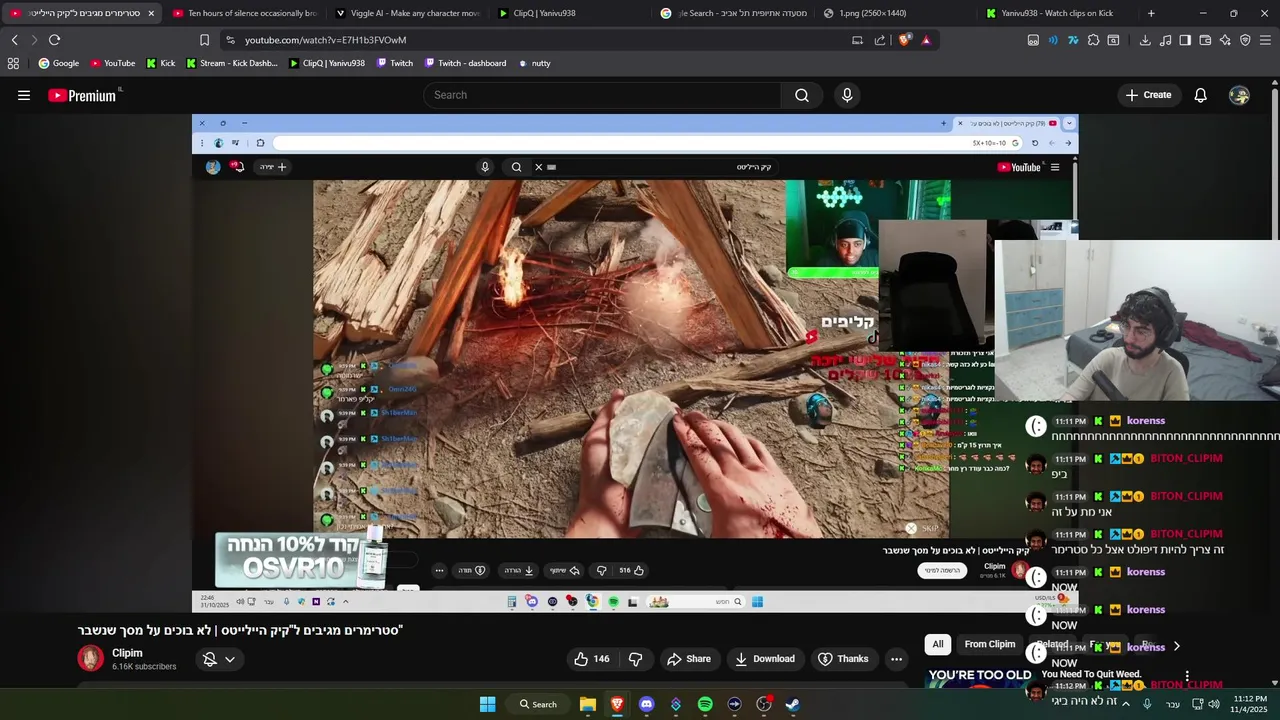
Task: Open the bookmarks apps grid icon
Action: [13, 63]
